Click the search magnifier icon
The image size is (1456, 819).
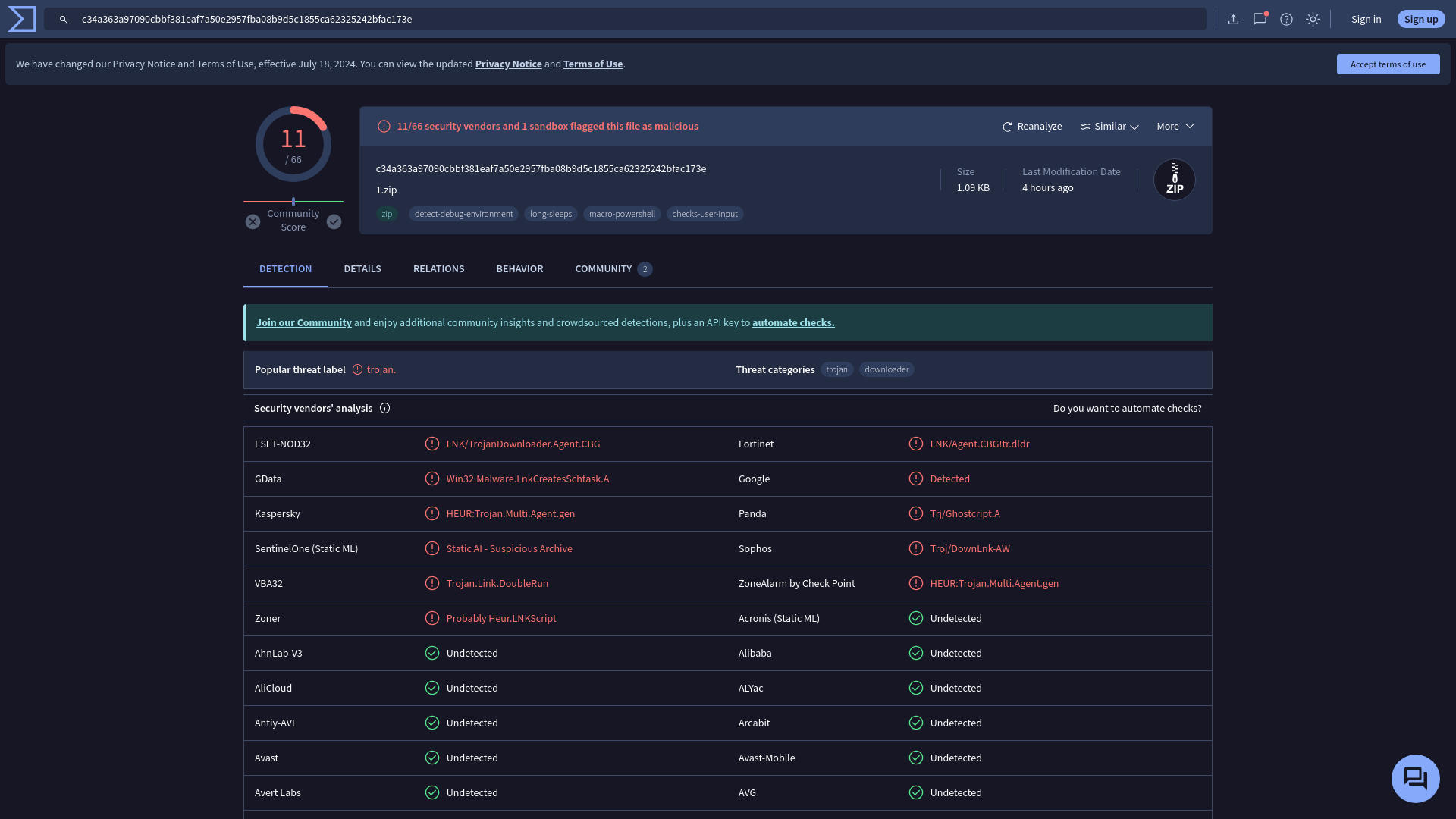click(x=64, y=20)
